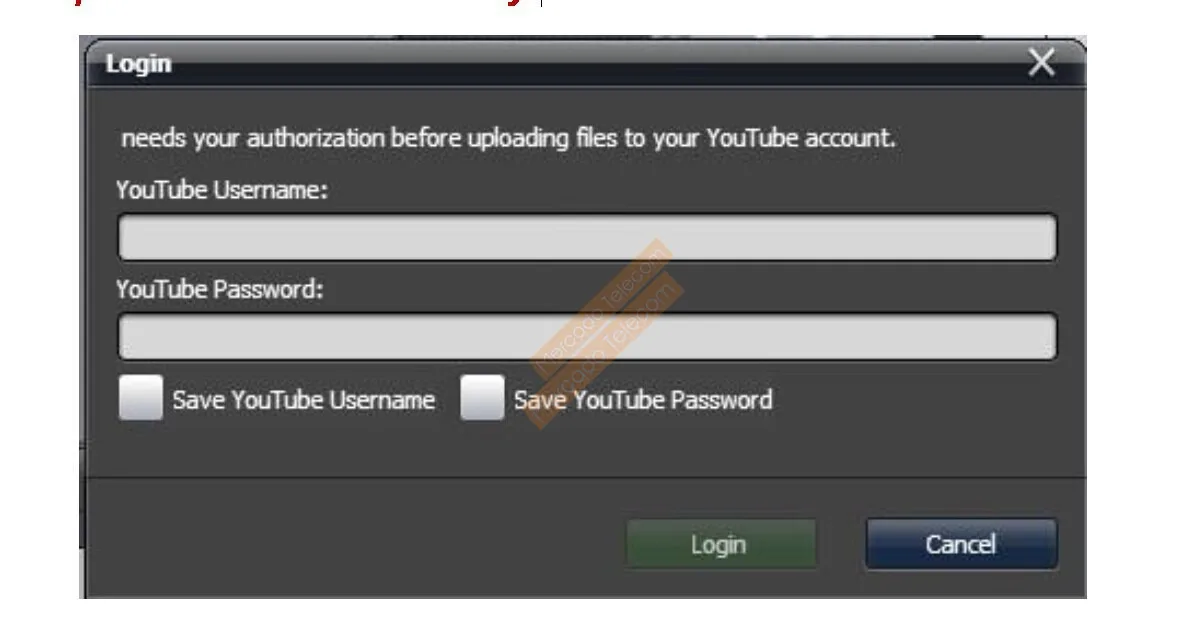The width and height of the screenshot is (1202, 618).
Task: Click the text caret above the dialog window
Action: pyautogui.click(x=541, y=3)
